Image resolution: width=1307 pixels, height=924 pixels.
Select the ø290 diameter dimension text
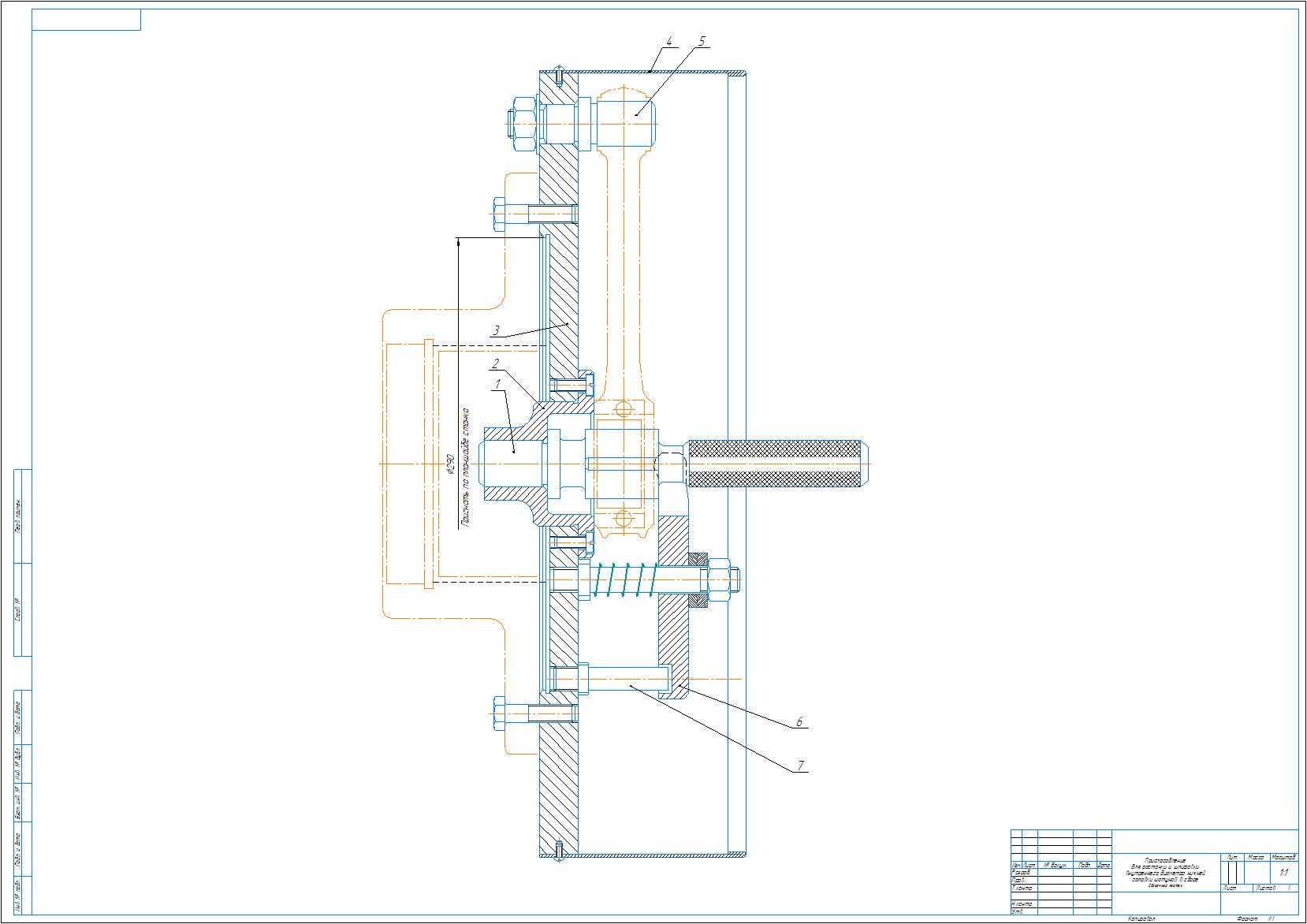[x=451, y=466]
